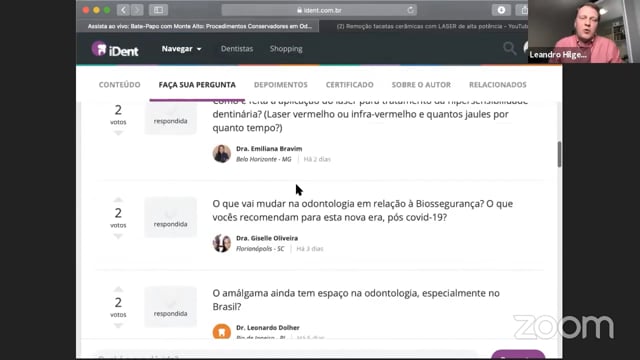Open Dr. Leonardo Dolher's avatar icon

(222, 331)
